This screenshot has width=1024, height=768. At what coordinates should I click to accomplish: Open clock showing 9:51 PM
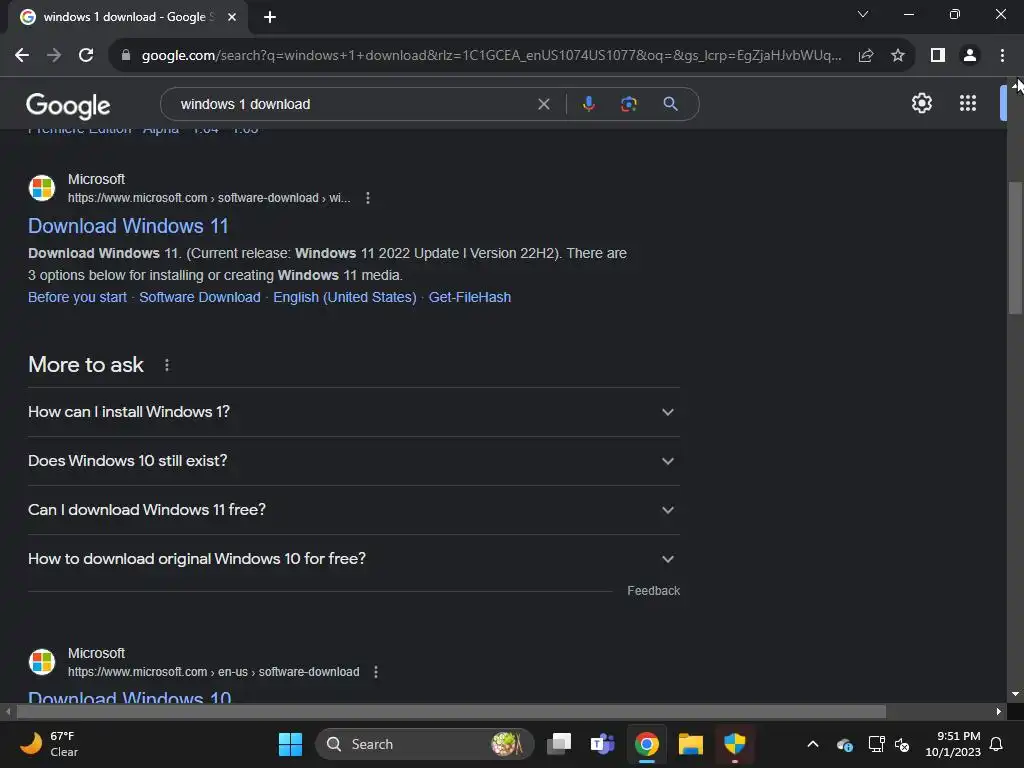point(953,744)
